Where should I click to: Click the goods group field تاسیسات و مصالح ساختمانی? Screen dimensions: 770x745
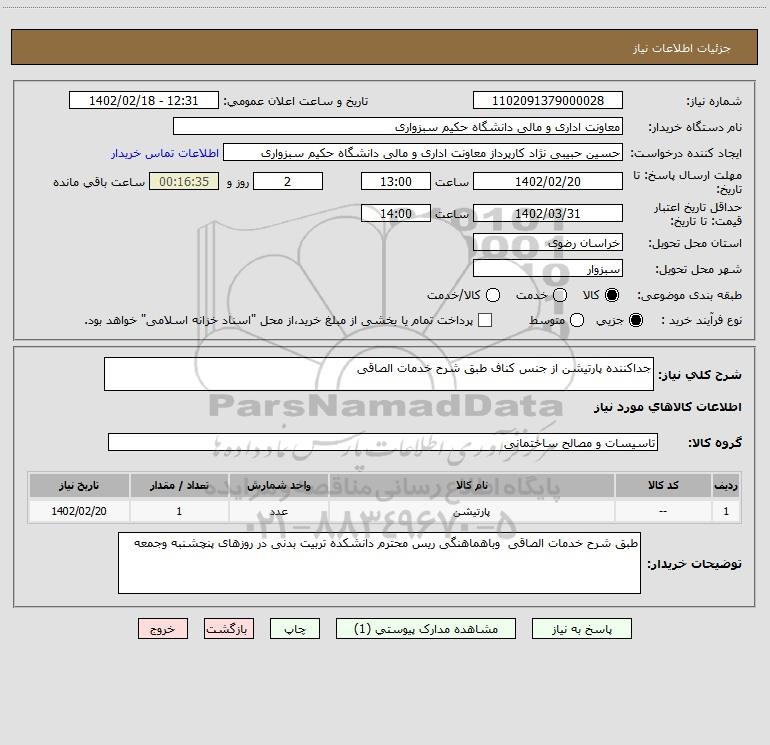point(383,442)
